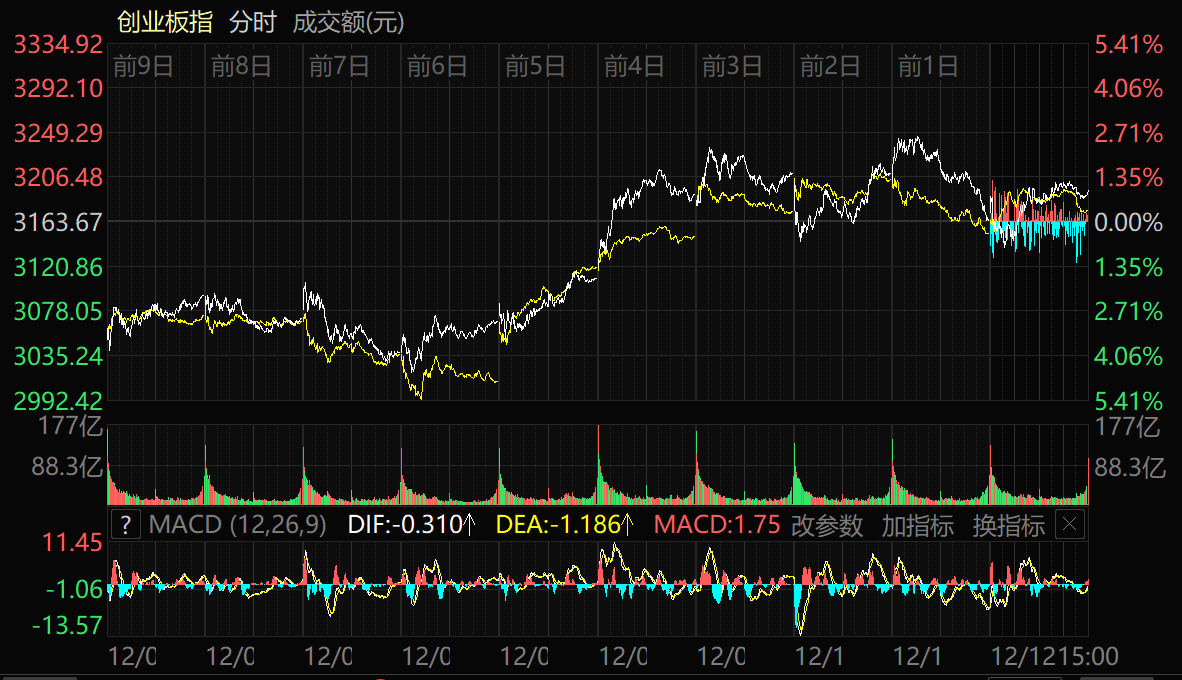Click 加指标 to add an indicator
Screen dimensions: 1182x680
pos(917,525)
